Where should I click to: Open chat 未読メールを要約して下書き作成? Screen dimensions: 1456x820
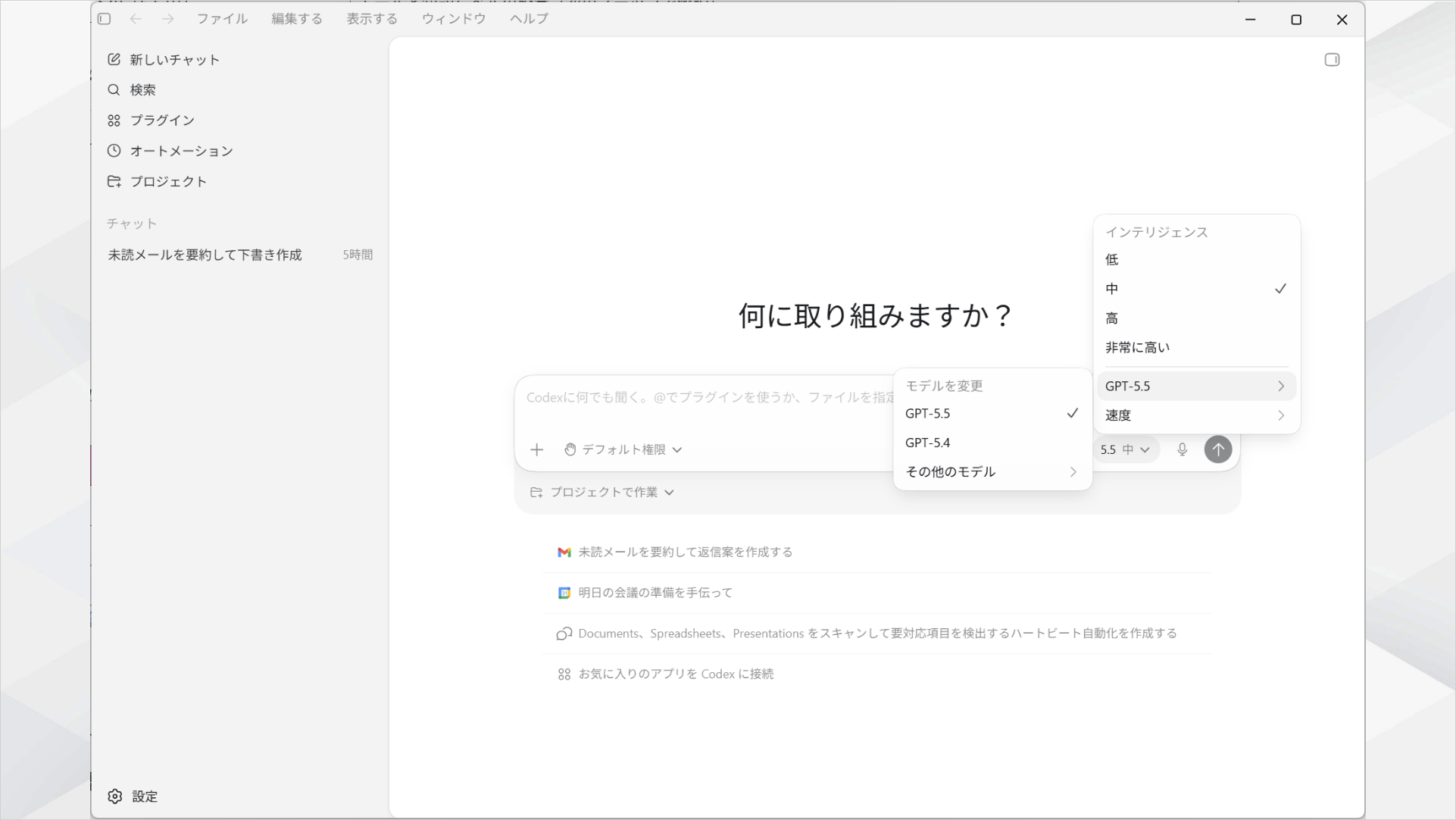(x=240, y=255)
